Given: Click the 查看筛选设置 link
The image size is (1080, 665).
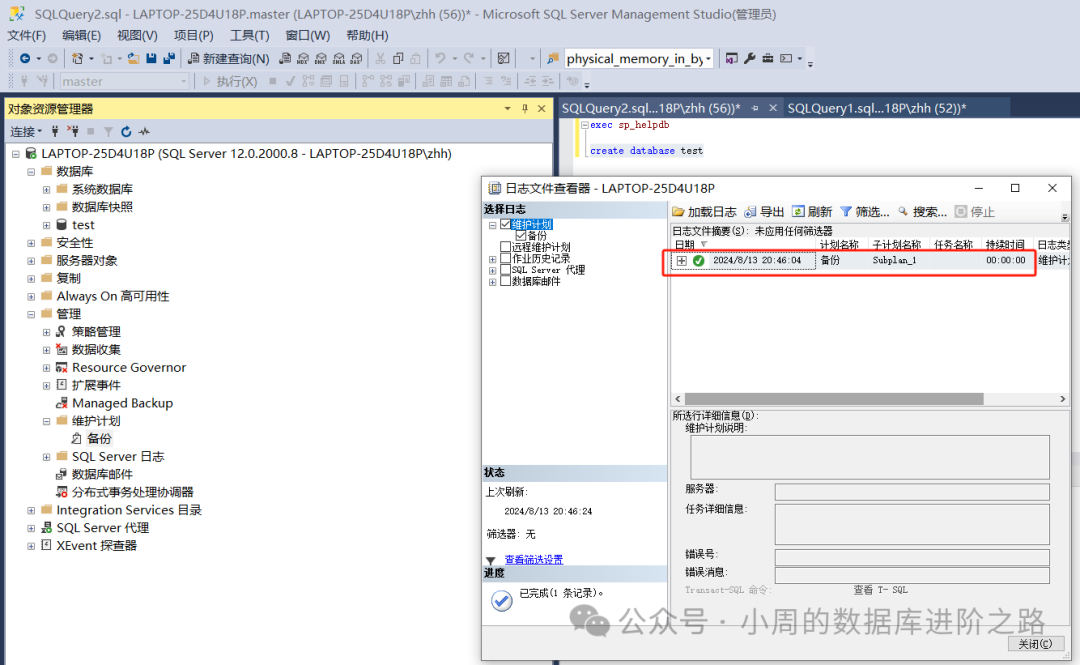Looking at the screenshot, I should tap(534, 560).
